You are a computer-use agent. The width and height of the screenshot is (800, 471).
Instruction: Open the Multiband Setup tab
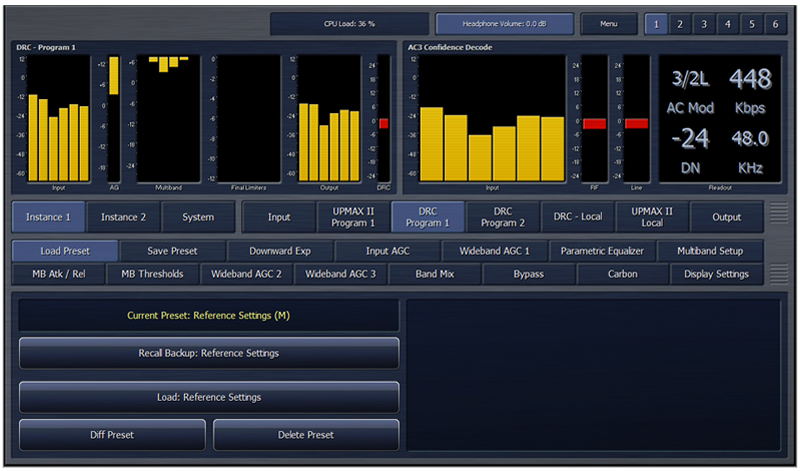tap(710, 251)
